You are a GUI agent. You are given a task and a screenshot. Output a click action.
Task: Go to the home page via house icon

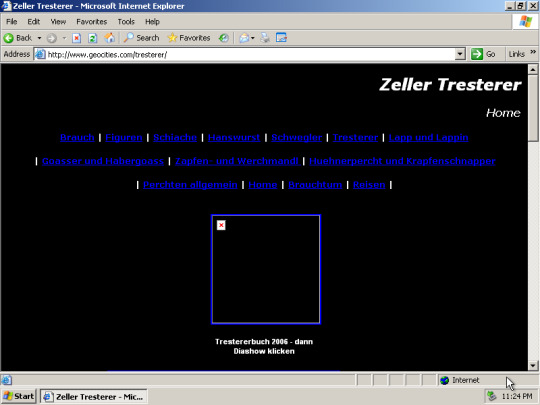[109, 38]
